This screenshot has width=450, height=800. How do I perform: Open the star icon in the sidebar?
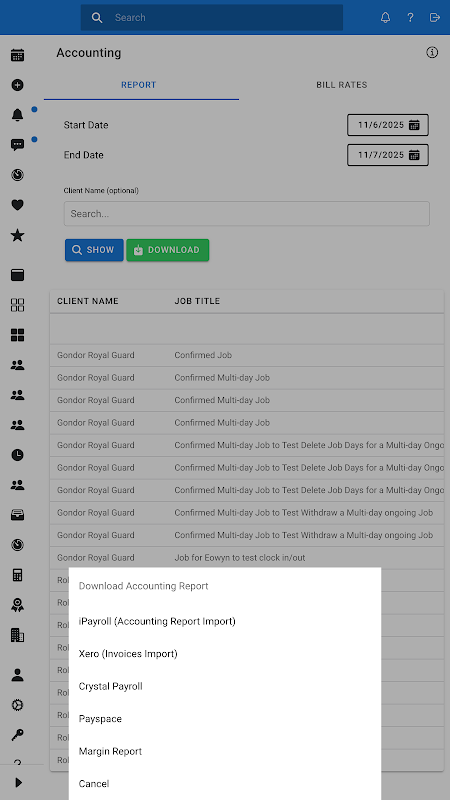point(17,235)
